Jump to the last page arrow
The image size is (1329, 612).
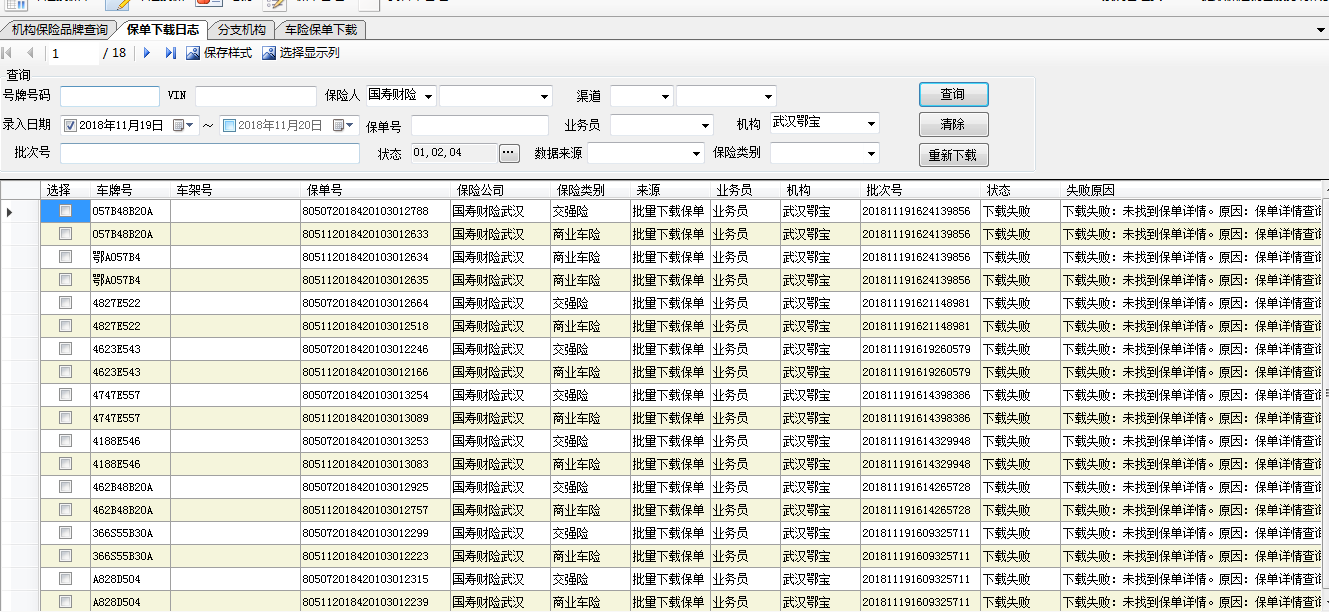pyautogui.click(x=170, y=53)
